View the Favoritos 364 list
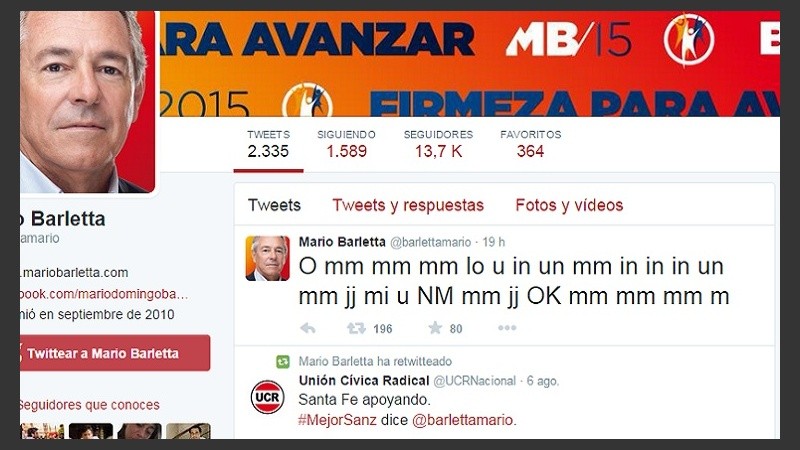This screenshot has height=450, width=800. 531,143
